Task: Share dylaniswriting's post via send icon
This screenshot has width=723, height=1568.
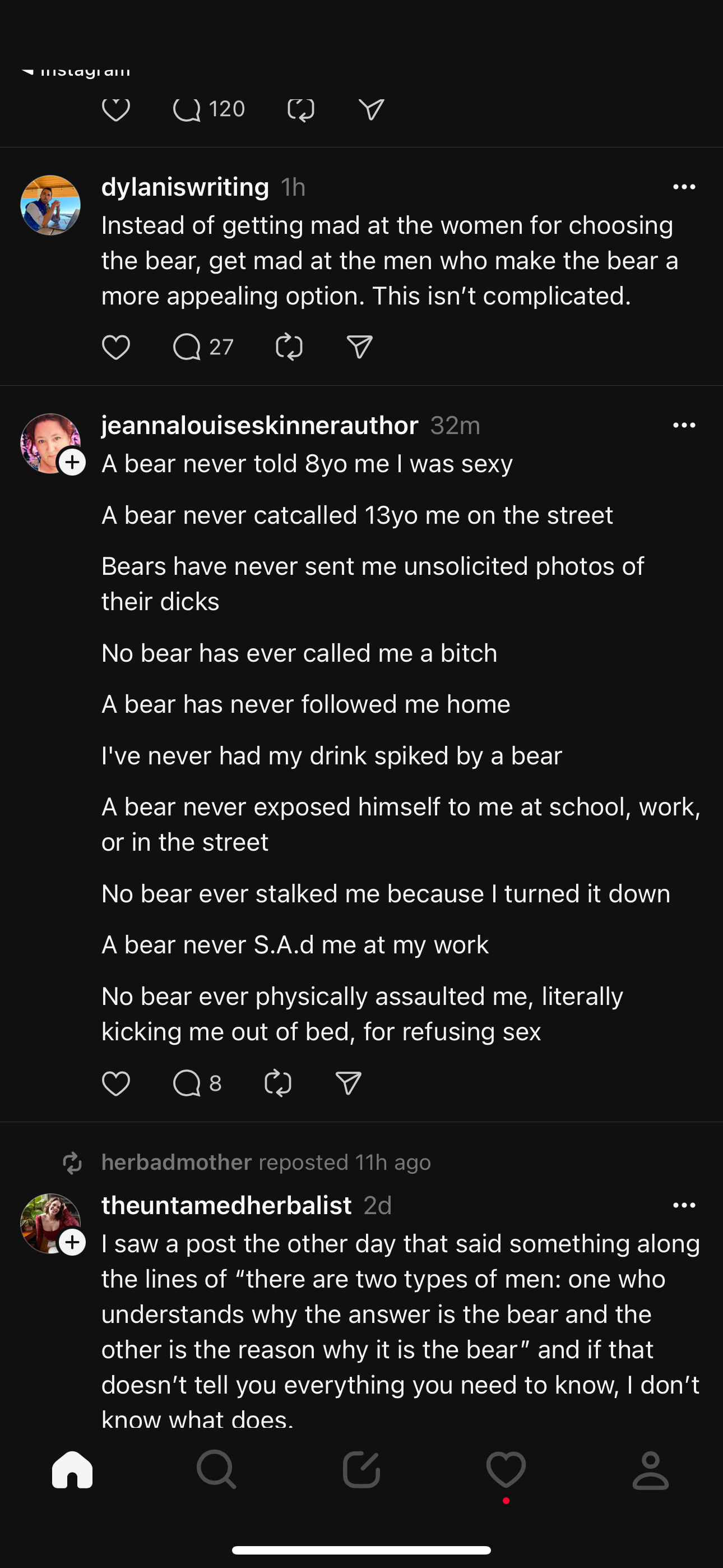Action: click(x=360, y=347)
